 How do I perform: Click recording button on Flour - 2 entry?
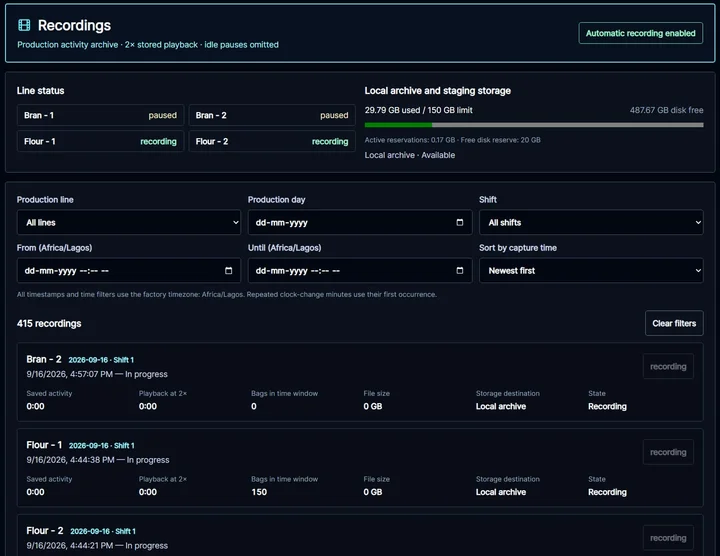(x=668, y=538)
